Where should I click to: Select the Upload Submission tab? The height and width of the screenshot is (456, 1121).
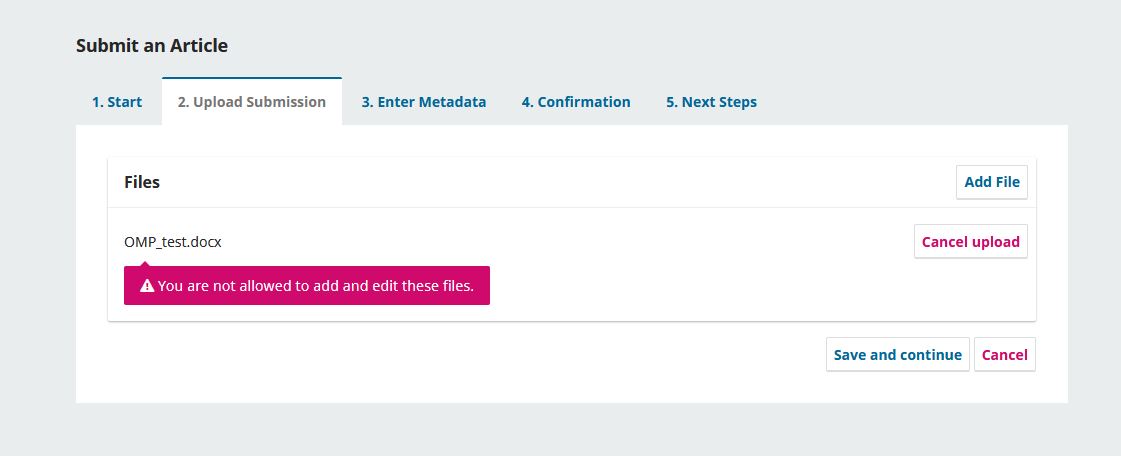[251, 102]
